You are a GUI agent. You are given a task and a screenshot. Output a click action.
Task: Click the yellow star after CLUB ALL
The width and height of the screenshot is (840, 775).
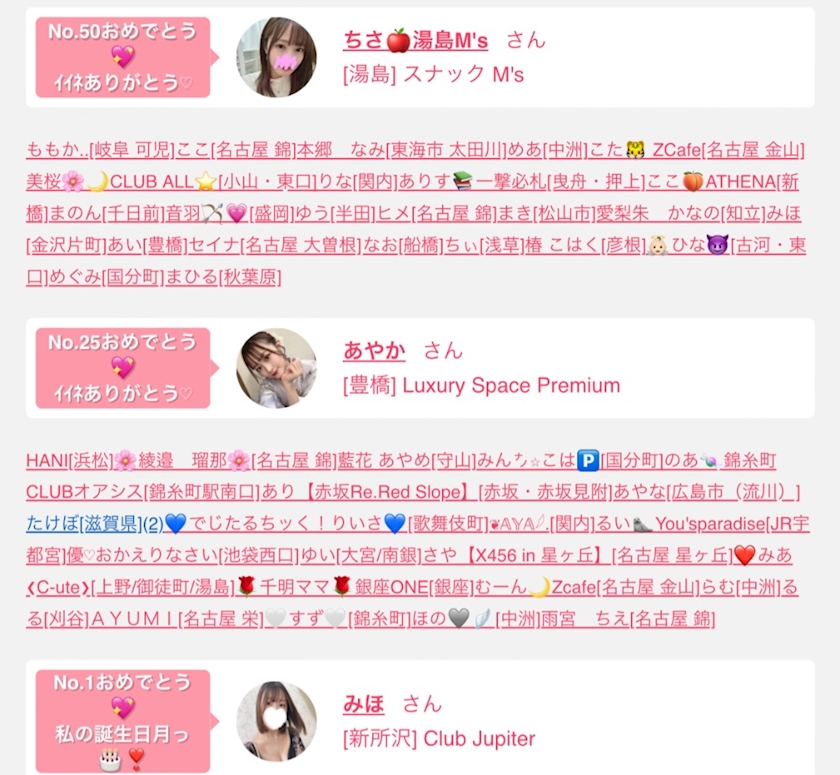point(205,182)
